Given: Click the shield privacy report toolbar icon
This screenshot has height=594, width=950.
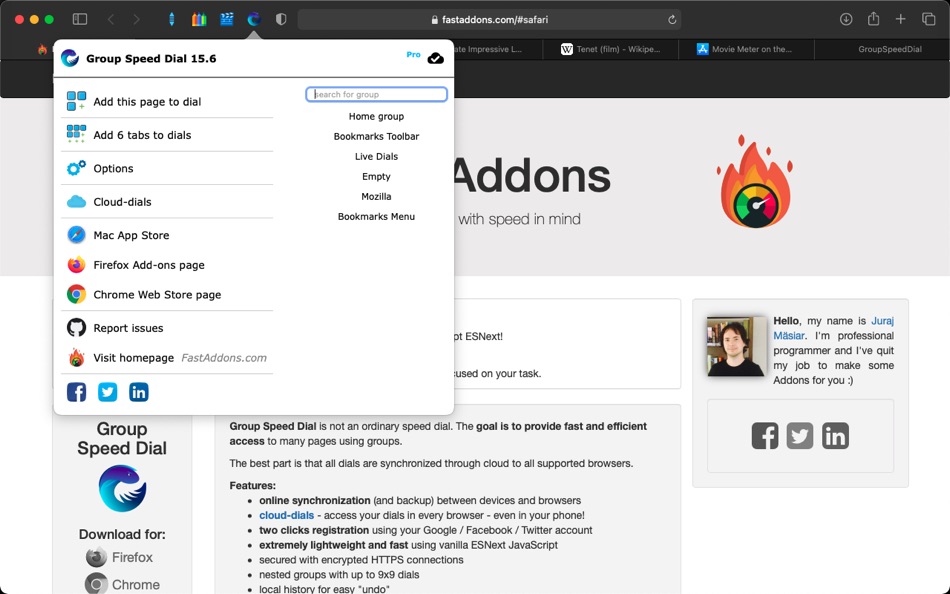Looking at the screenshot, I should click(281, 19).
